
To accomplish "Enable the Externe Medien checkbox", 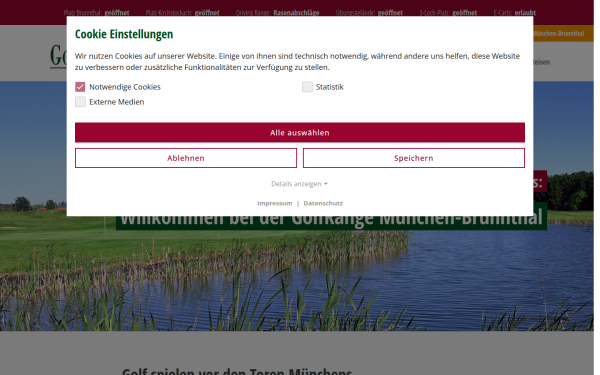I will 80,102.
